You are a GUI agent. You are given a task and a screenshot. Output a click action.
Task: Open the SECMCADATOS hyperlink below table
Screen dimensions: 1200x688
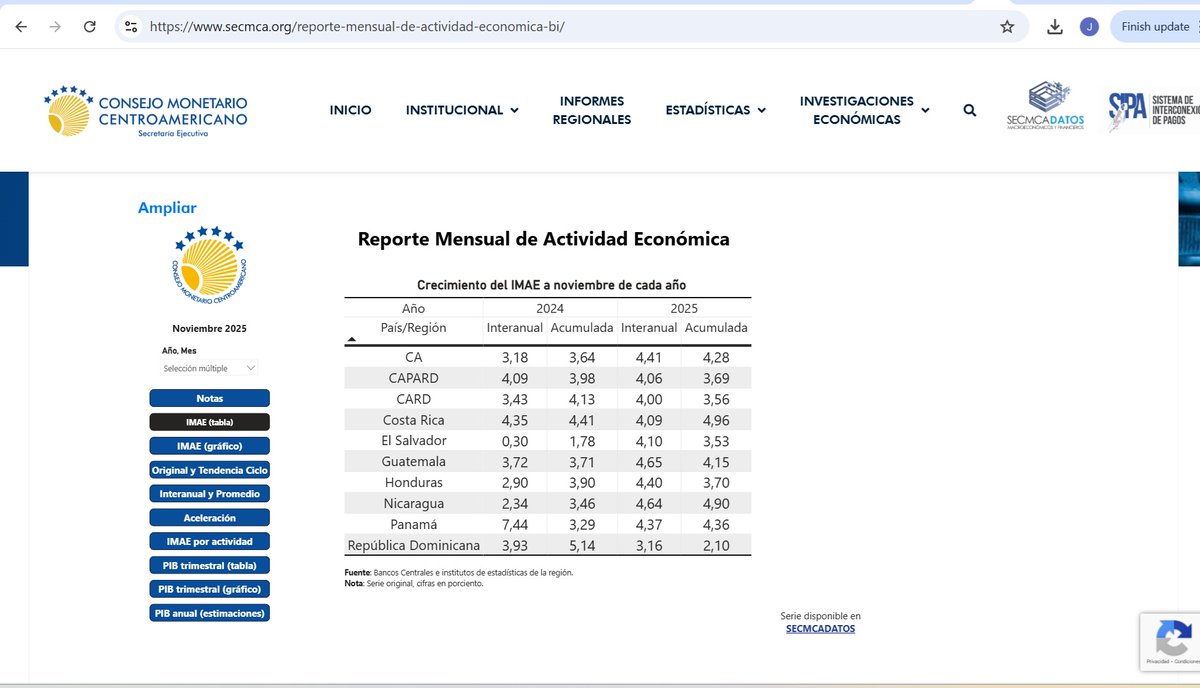[x=820, y=629]
